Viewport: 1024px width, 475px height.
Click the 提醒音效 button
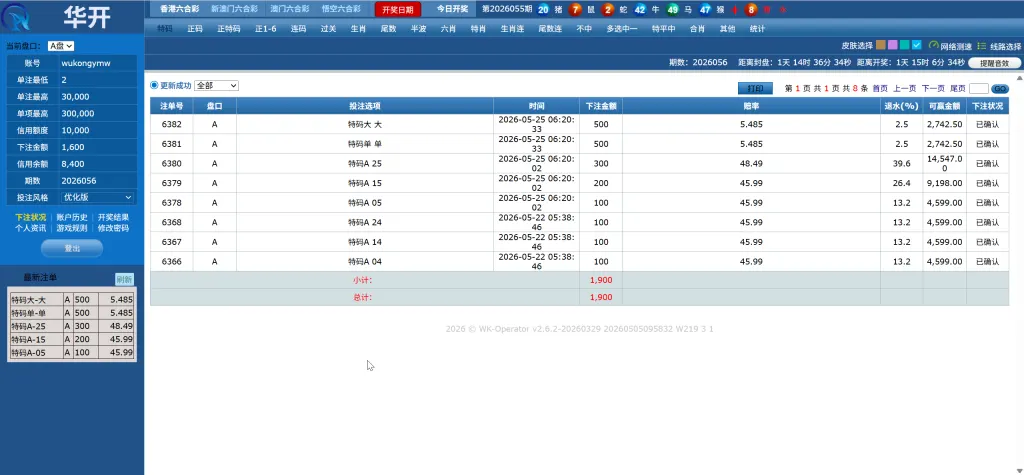pyautogui.click(x=993, y=63)
